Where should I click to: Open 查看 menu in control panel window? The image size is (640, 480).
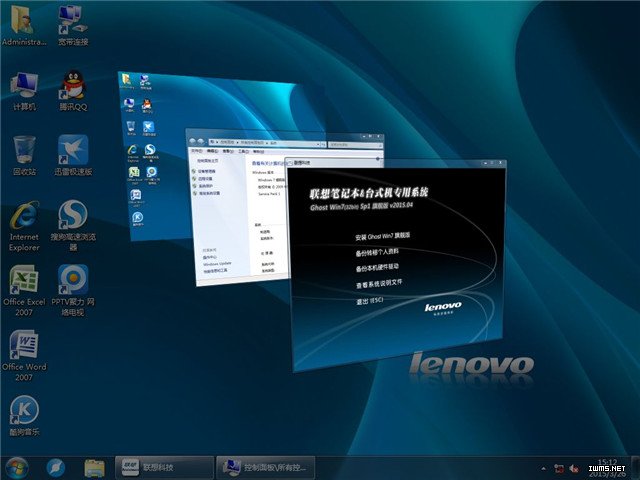point(228,151)
